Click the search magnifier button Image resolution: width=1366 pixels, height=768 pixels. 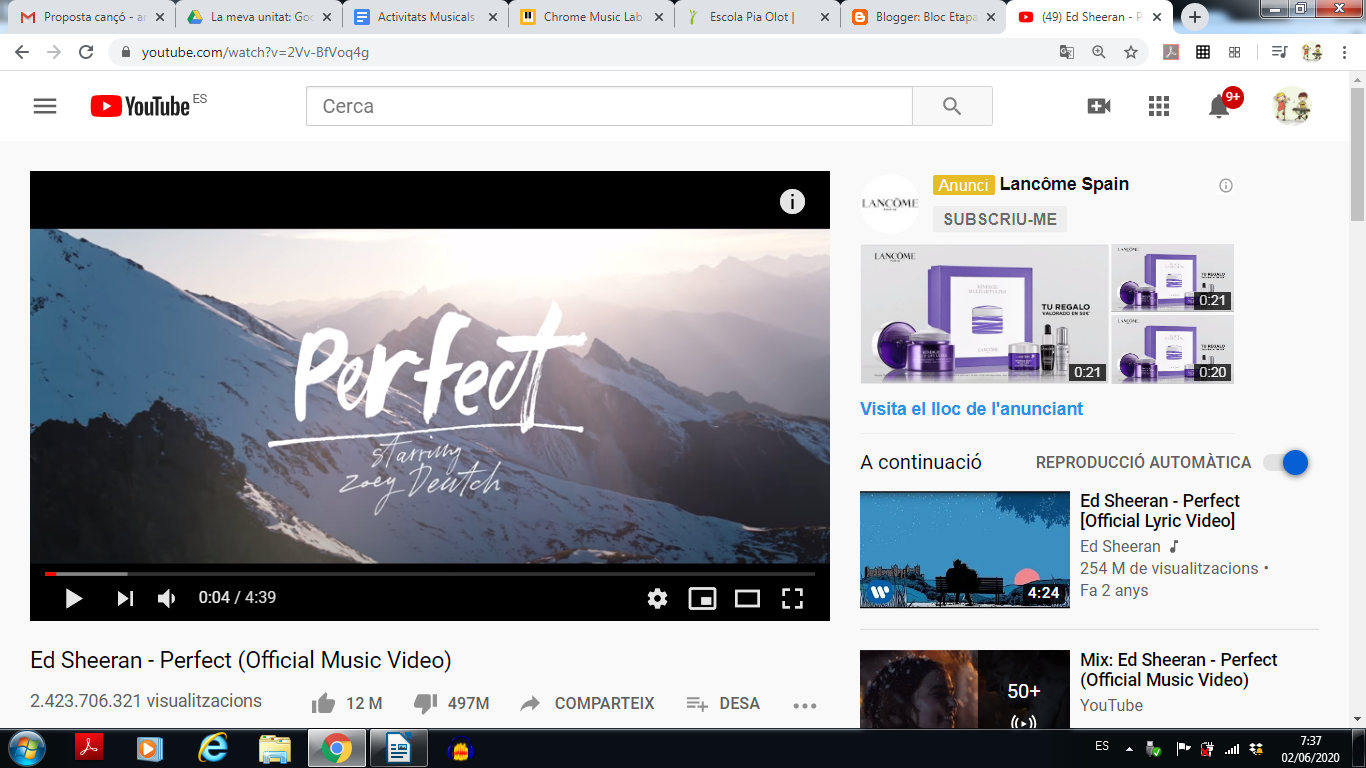[x=952, y=106]
